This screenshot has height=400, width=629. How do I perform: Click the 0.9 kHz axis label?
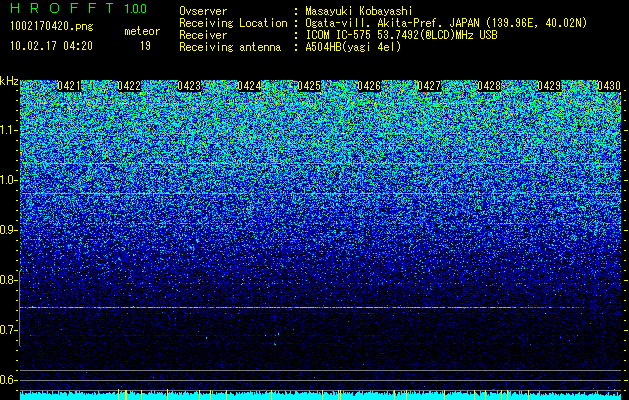[8, 230]
